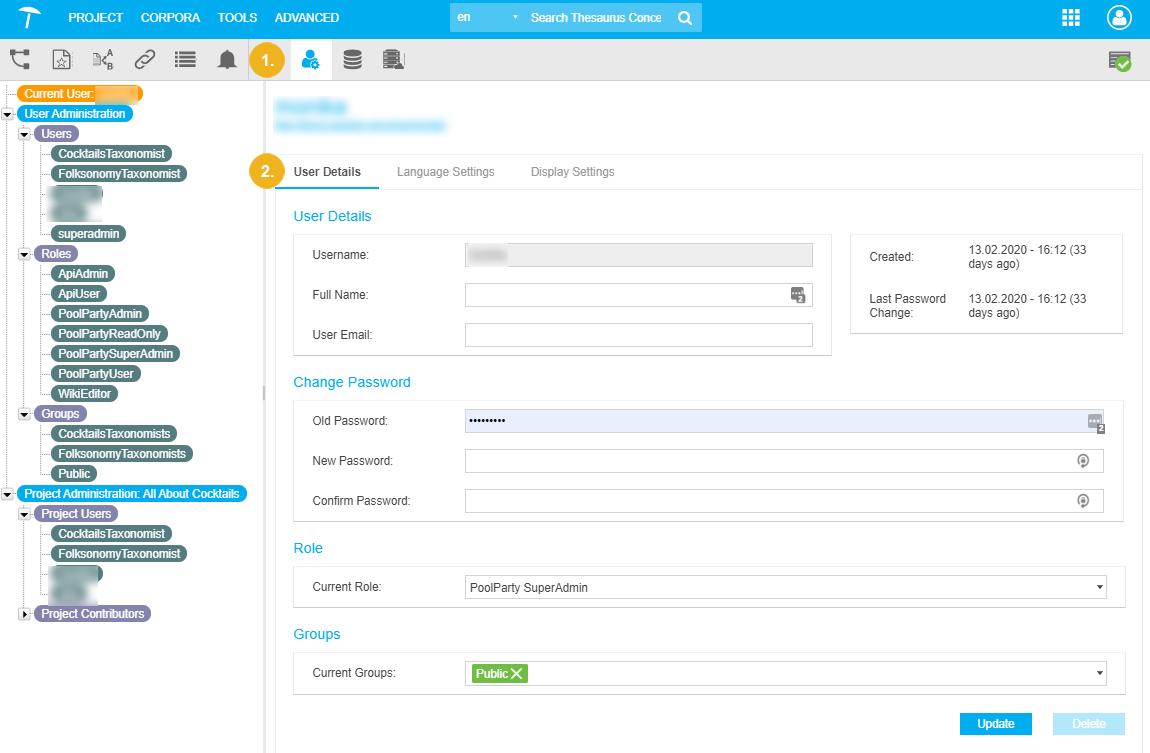
Task: Open the CORPORA menu
Action: tap(170, 18)
